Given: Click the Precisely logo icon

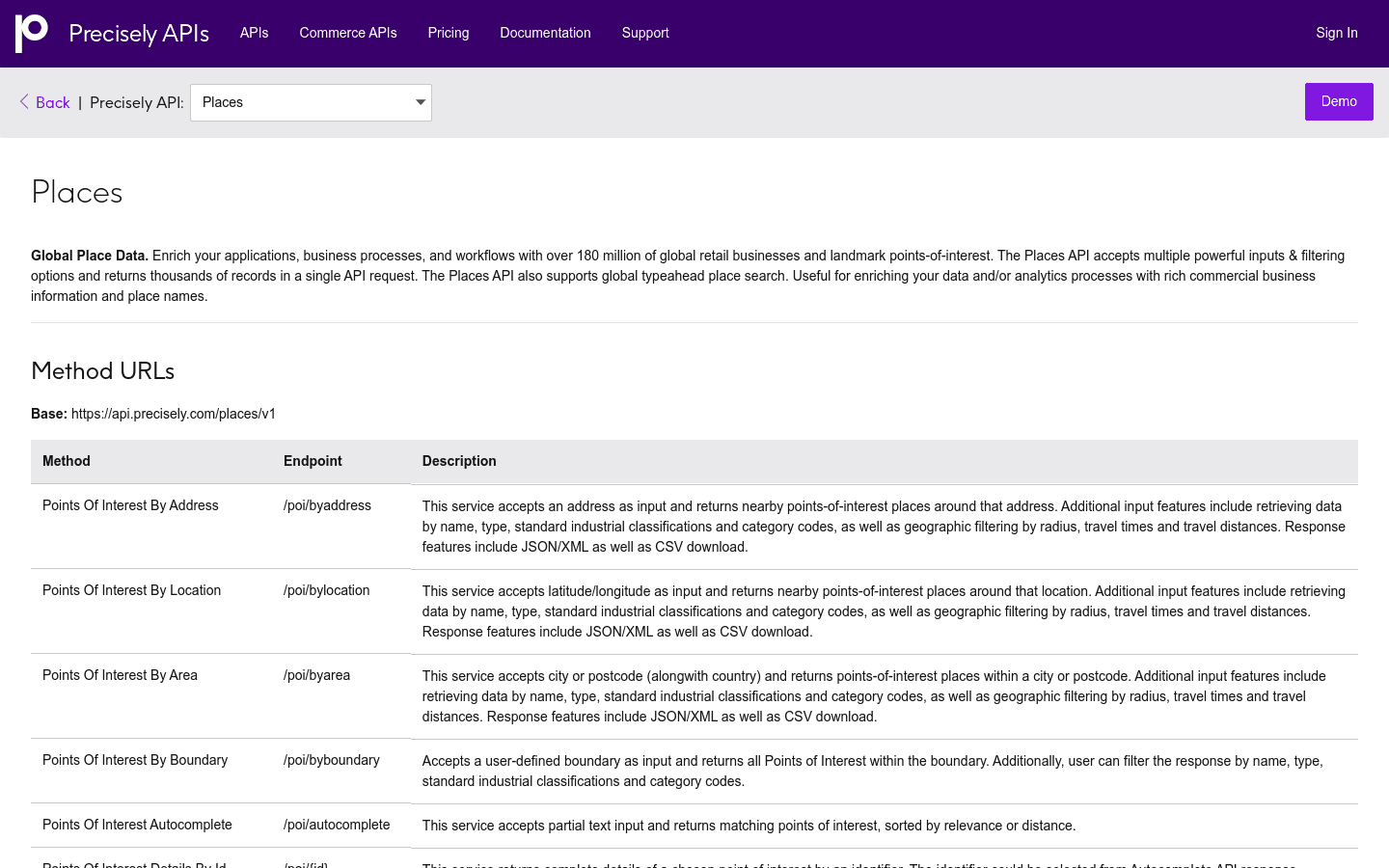Looking at the screenshot, I should 32,34.
